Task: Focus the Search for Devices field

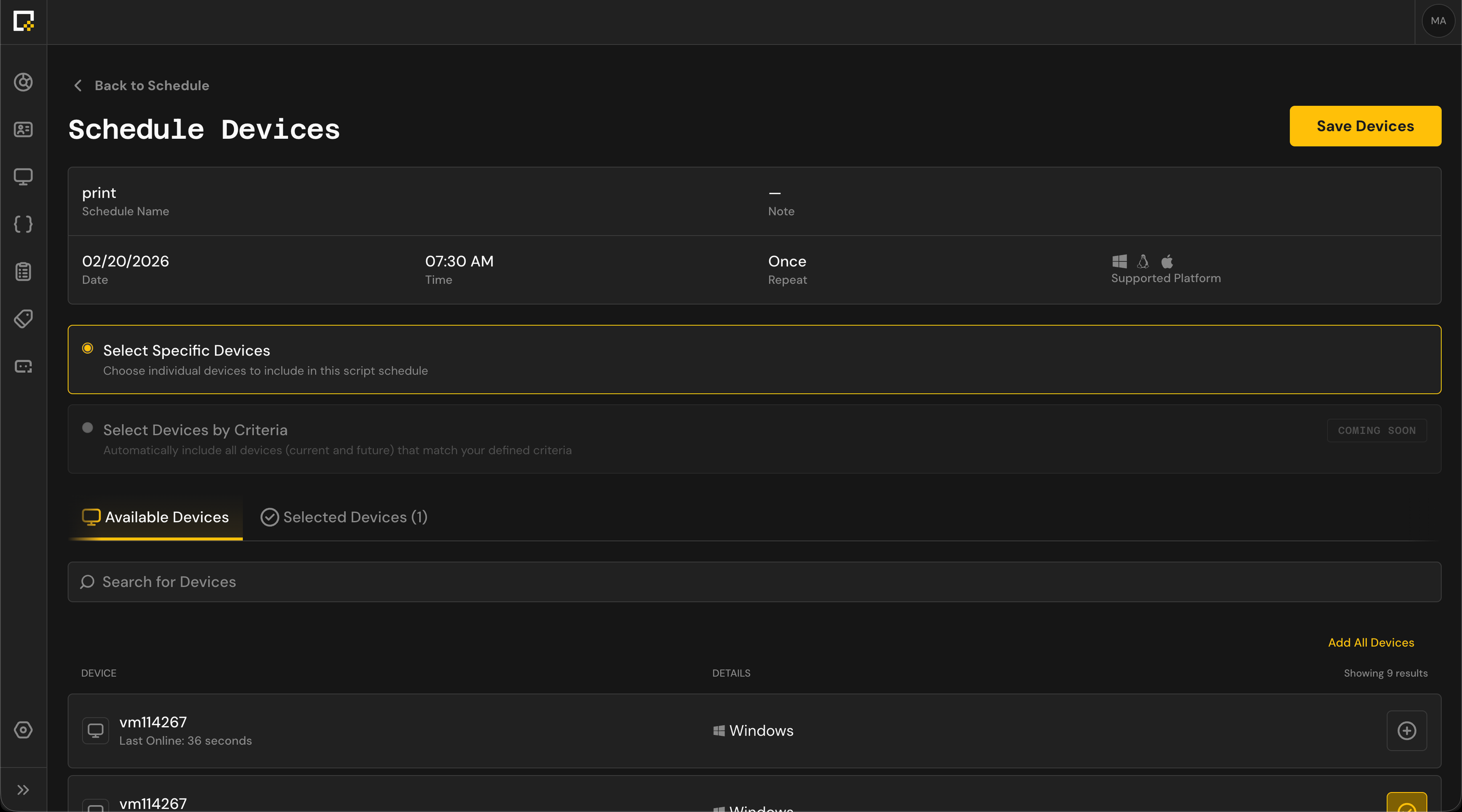Action: 754,582
